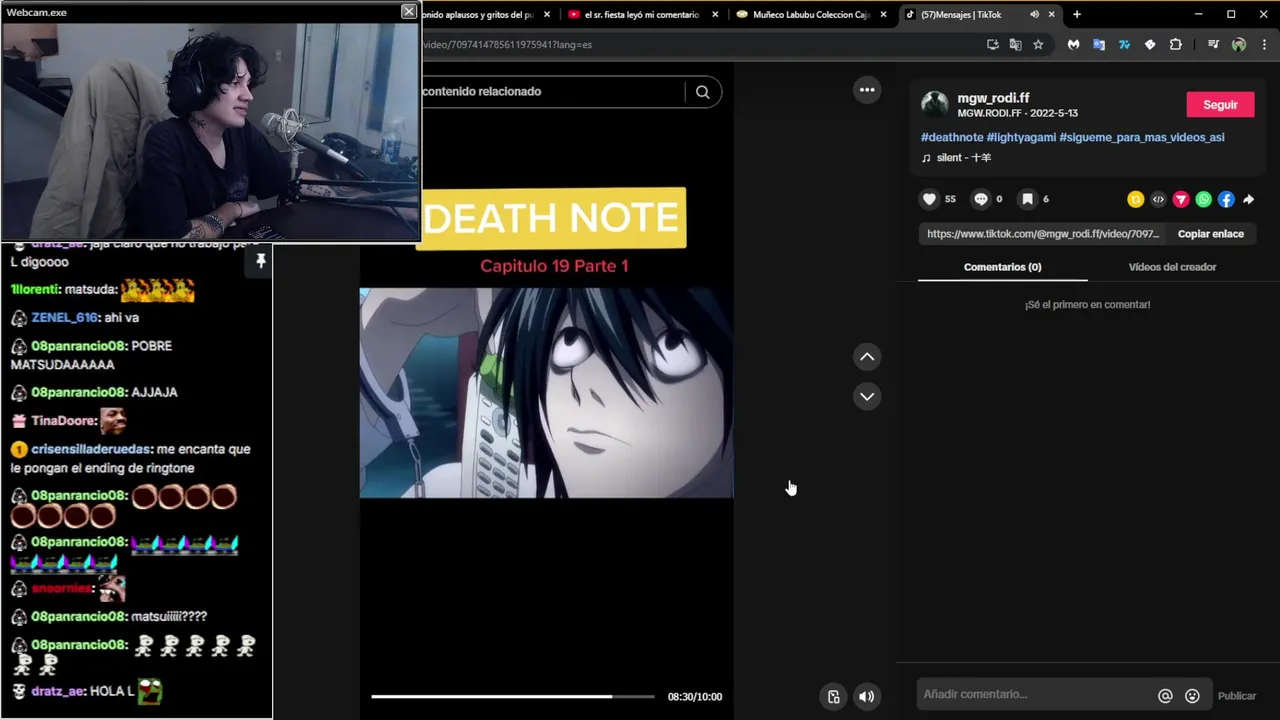Open the 7TV extension icon
Screen dimensions: 1280x720
(1124, 44)
